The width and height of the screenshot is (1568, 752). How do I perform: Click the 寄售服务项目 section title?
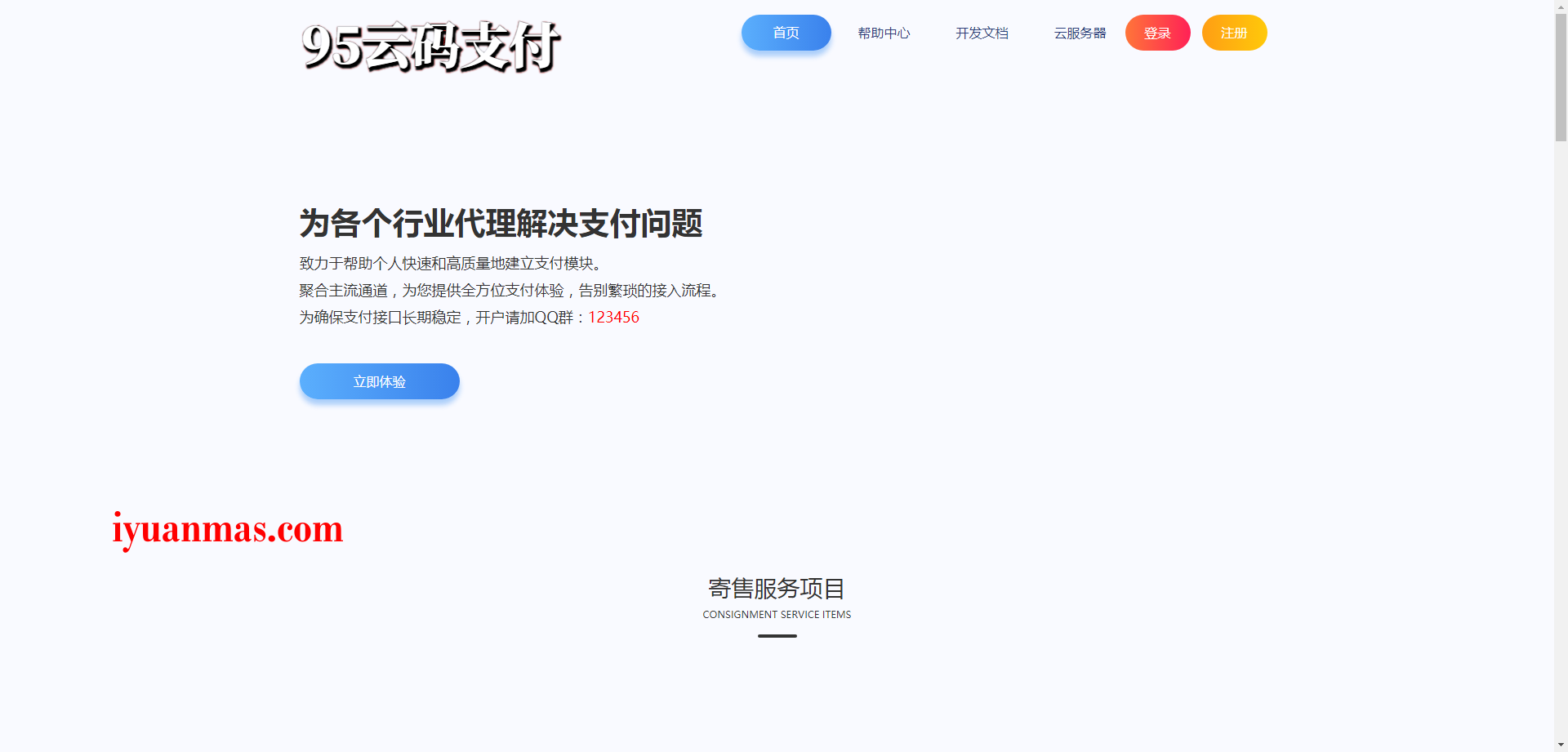[x=777, y=588]
